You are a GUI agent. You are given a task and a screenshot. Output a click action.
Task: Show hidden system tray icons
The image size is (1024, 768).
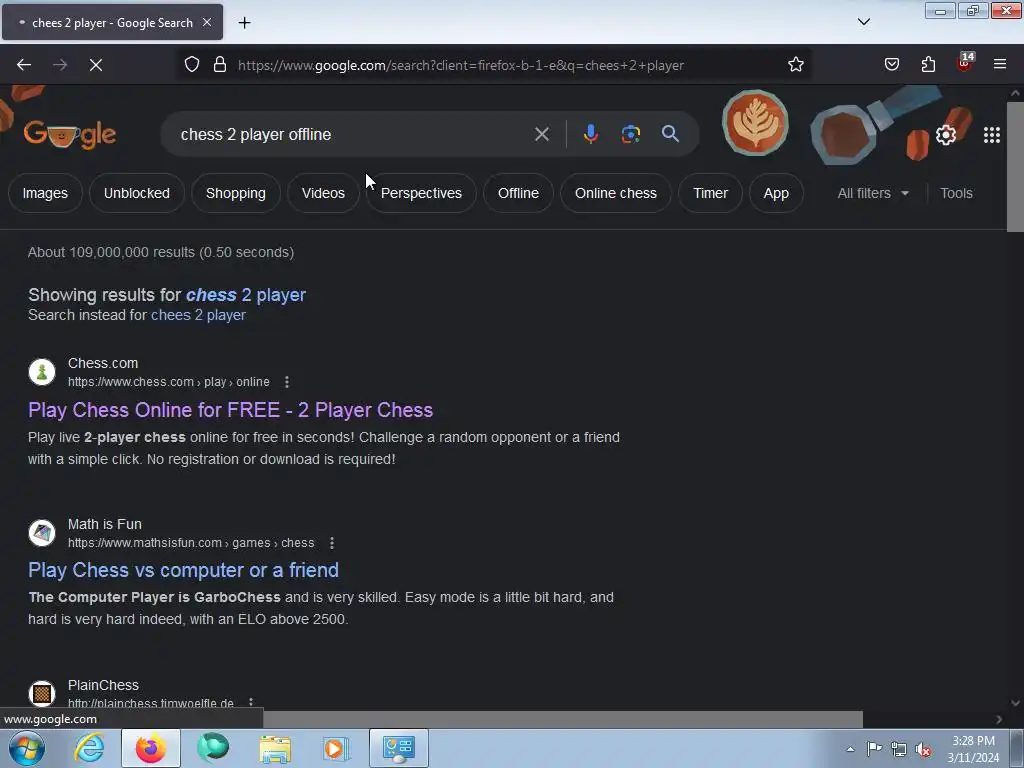coord(850,749)
